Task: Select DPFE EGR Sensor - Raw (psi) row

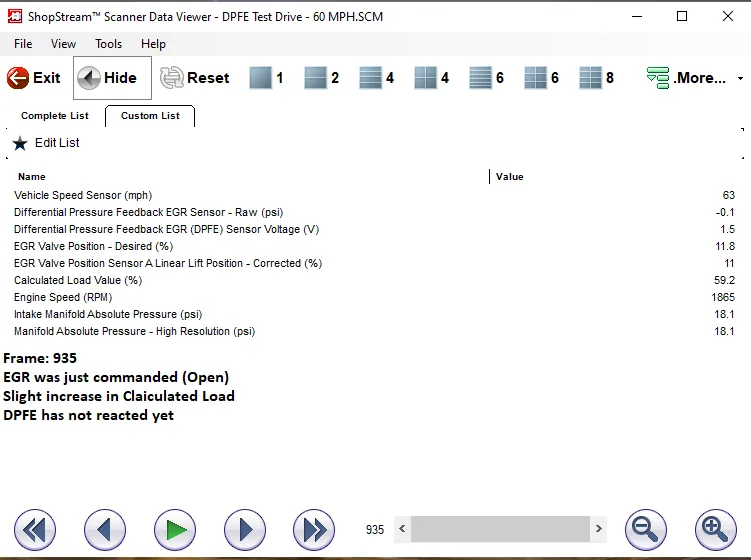Action: point(375,212)
